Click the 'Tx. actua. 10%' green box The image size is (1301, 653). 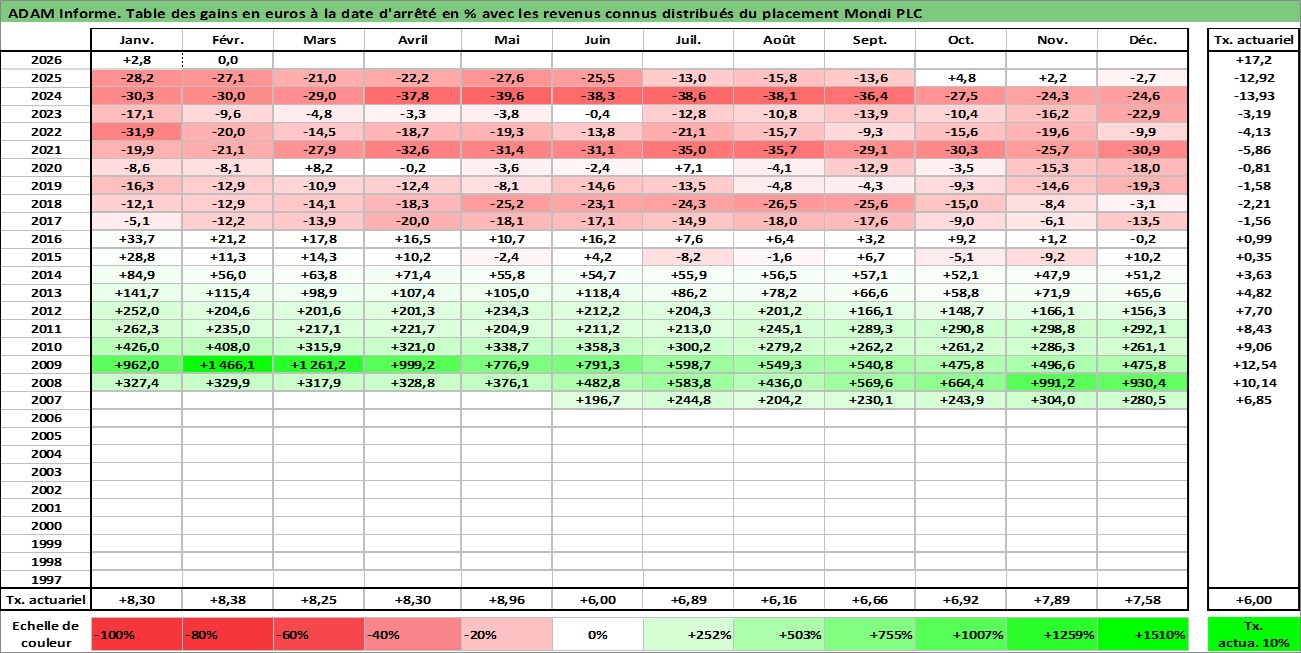(1254, 634)
